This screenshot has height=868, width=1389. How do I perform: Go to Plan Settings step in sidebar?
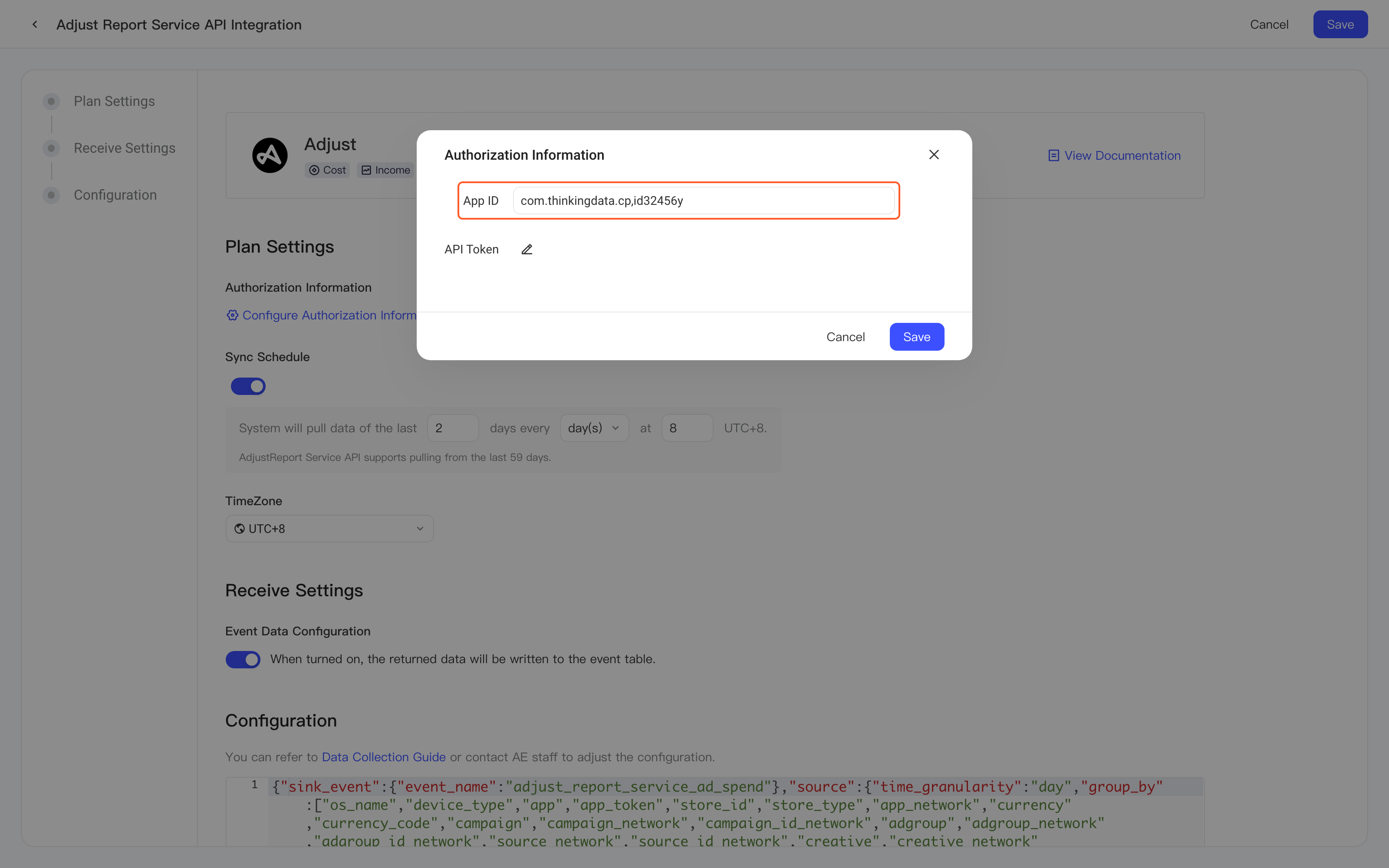click(x=114, y=101)
